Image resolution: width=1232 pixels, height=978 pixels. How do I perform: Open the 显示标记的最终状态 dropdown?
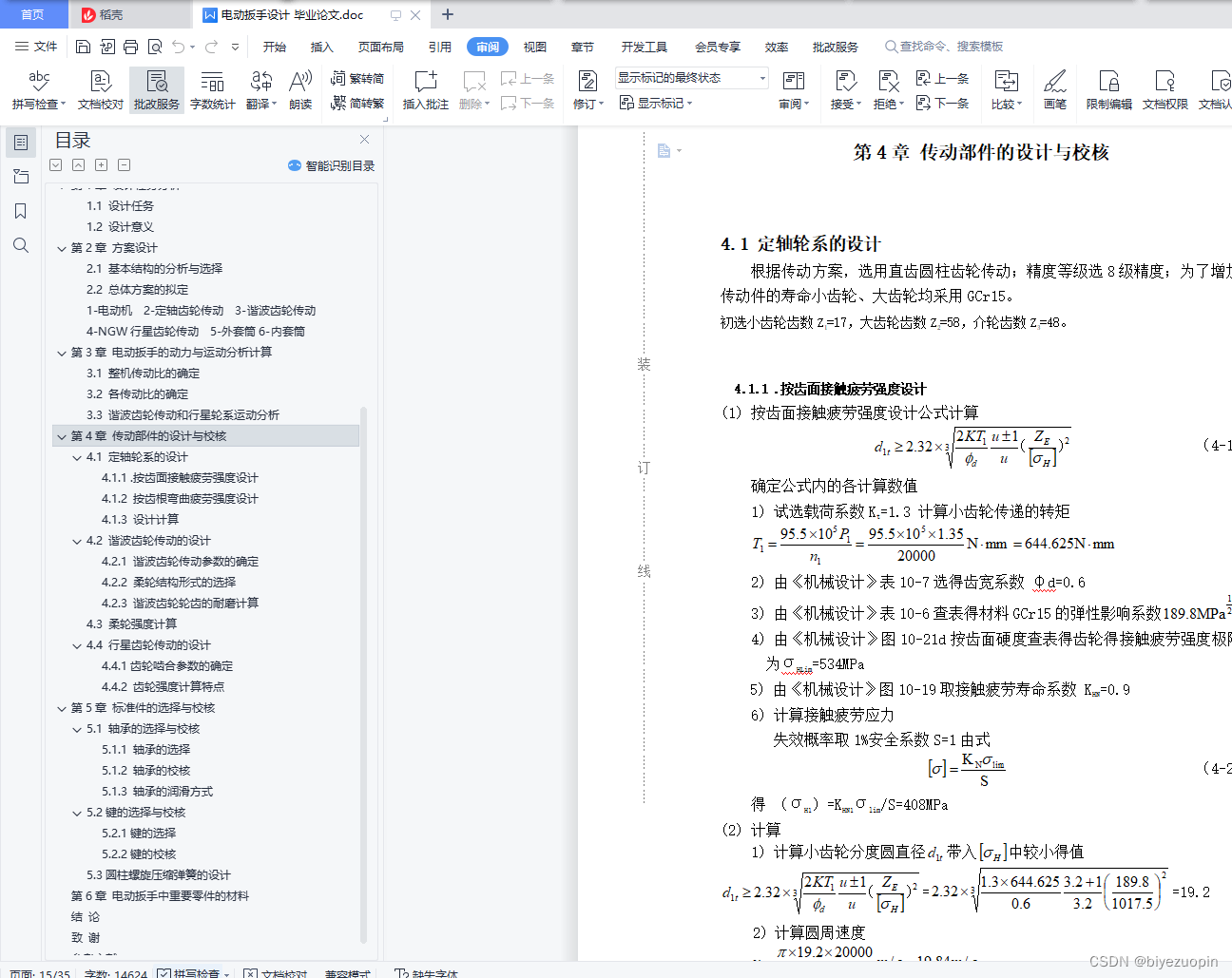click(760, 77)
